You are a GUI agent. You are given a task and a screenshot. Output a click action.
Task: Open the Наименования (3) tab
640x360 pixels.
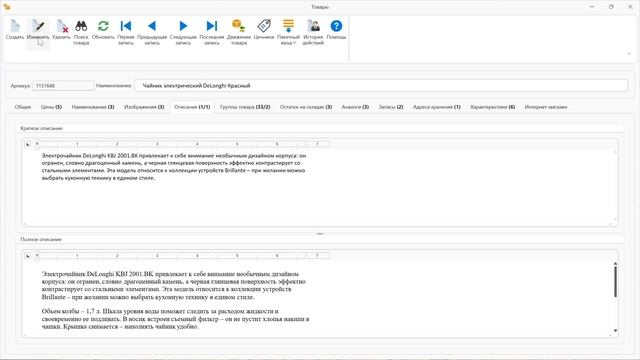click(x=93, y=107)
